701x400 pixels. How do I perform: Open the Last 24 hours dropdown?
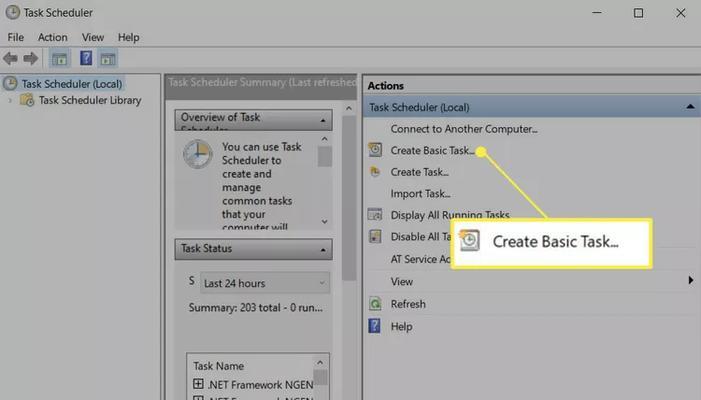click(x=265, y=283)
